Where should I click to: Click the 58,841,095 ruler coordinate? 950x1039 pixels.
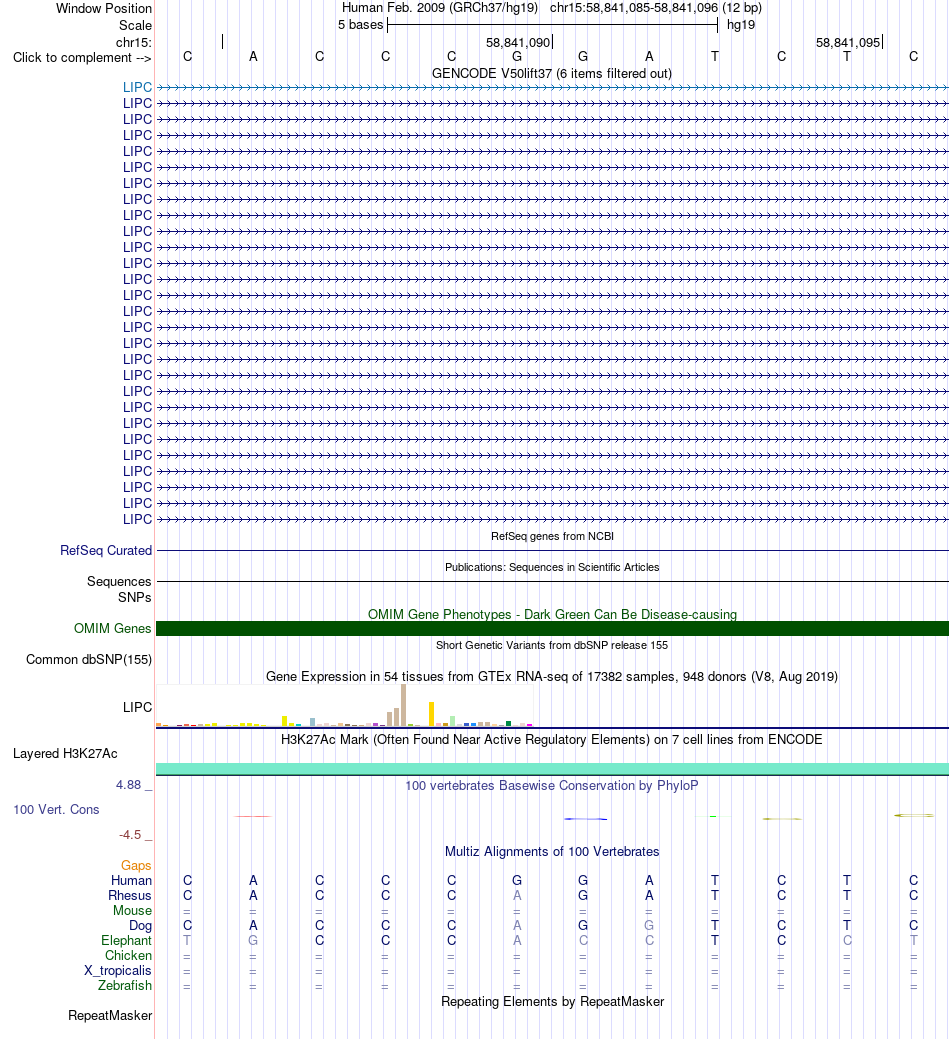[847, 42]
